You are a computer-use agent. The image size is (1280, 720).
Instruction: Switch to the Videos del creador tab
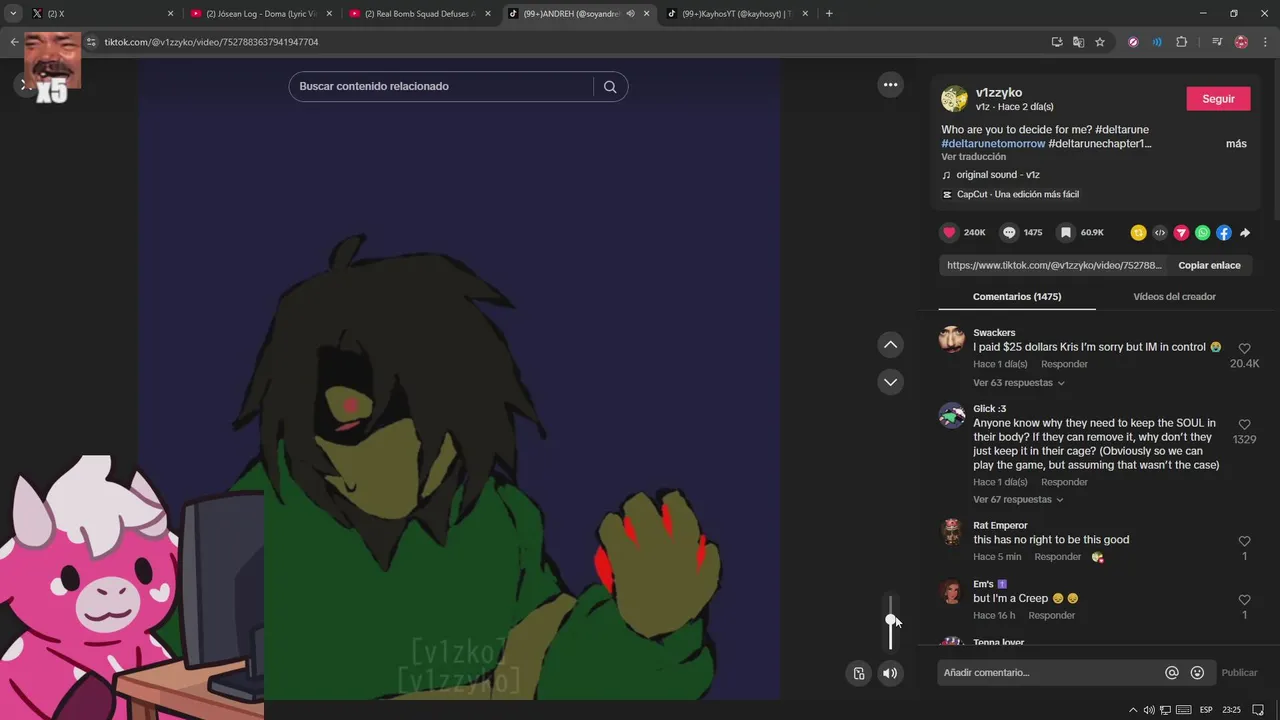tap(1174, 297)
